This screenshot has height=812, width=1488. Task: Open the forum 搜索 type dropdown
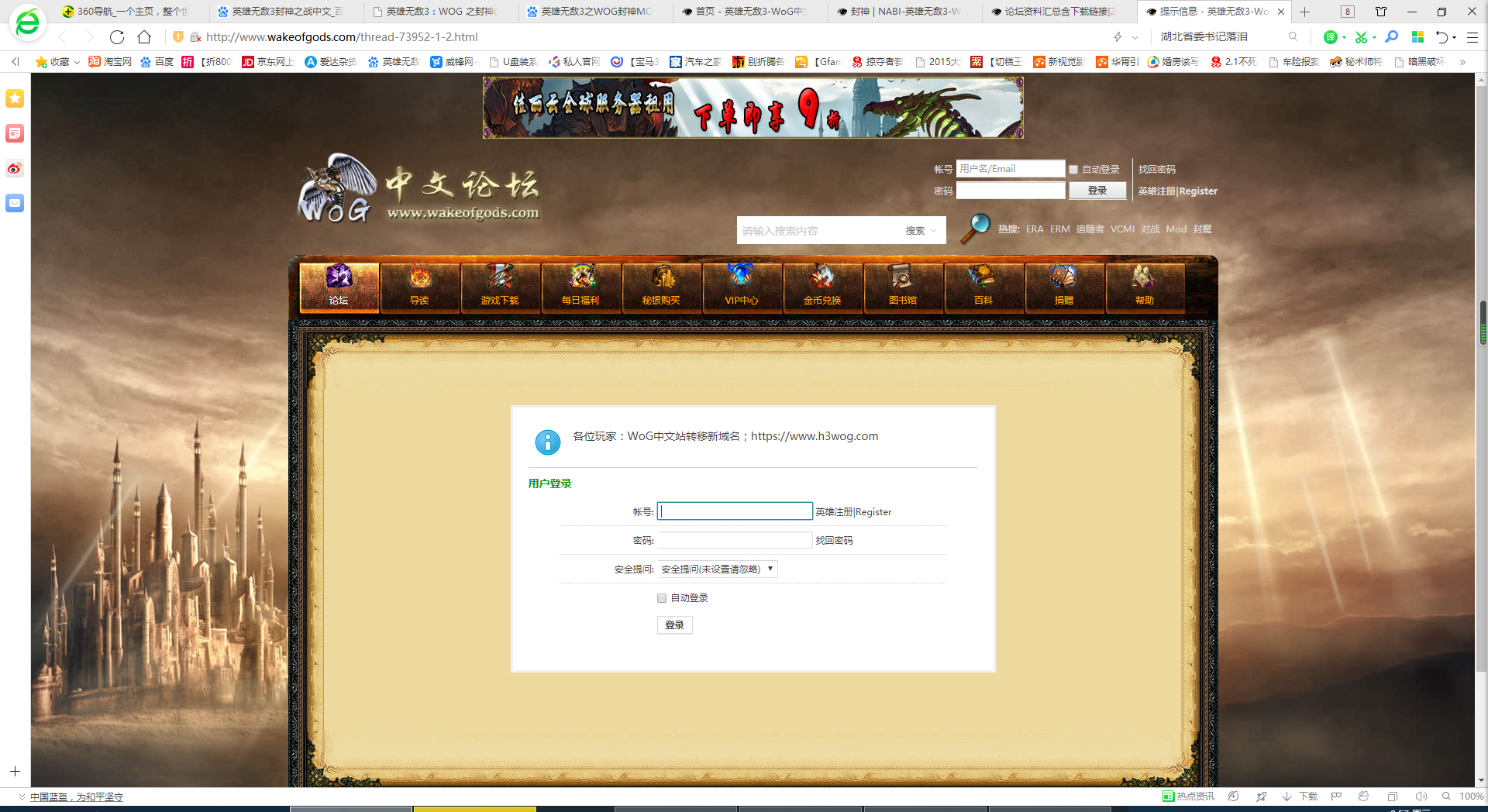(921, 231)
